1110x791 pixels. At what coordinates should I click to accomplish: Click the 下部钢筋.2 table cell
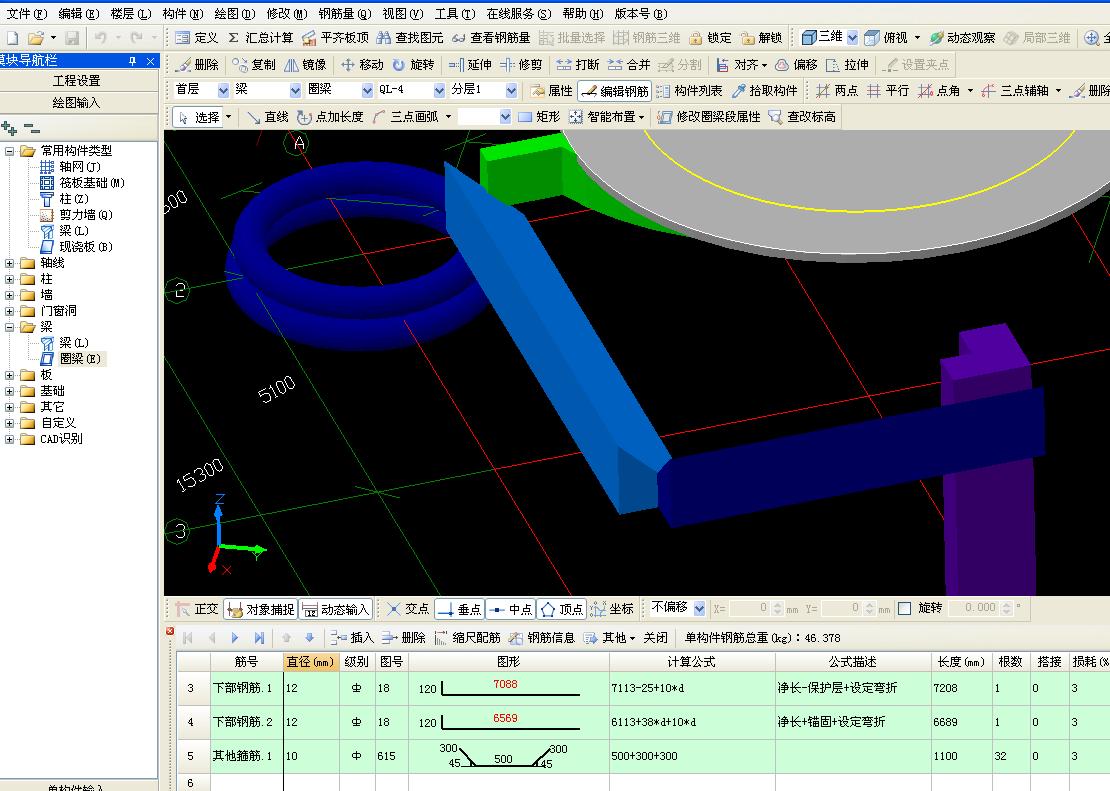pyautogui.click(x=246, y=722)
